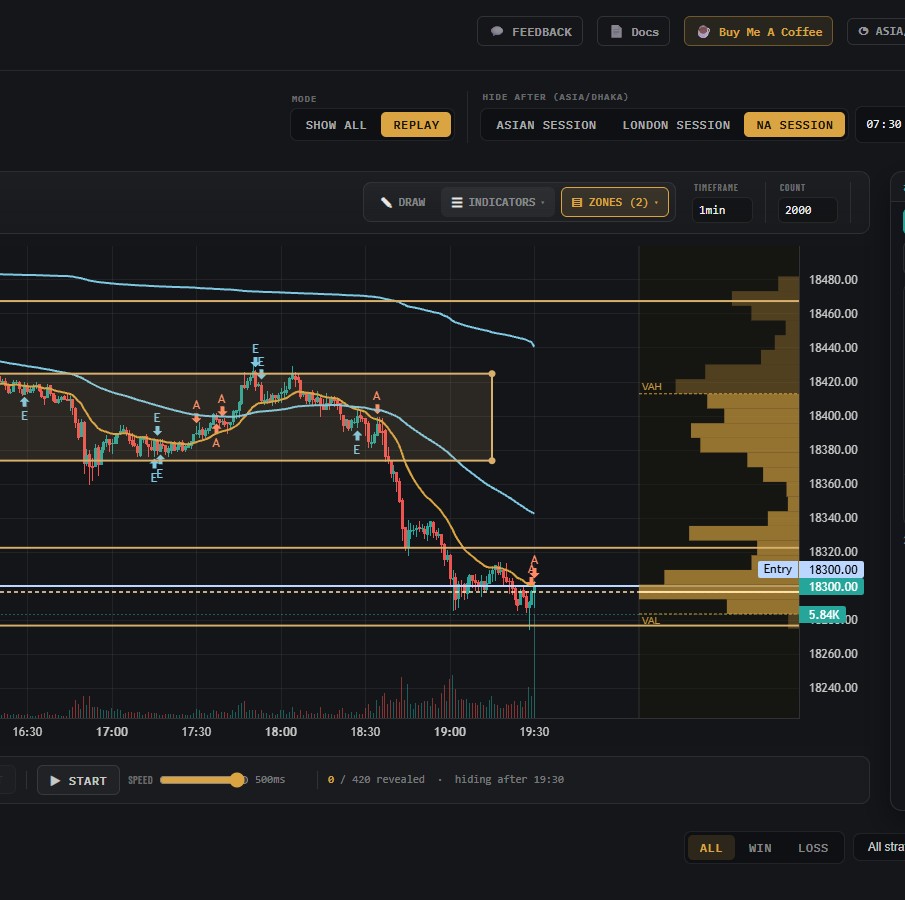Screen dimensions: 905x900
Task: Click the 'hiding after 19:30' status text
Action: pos(509,779)
